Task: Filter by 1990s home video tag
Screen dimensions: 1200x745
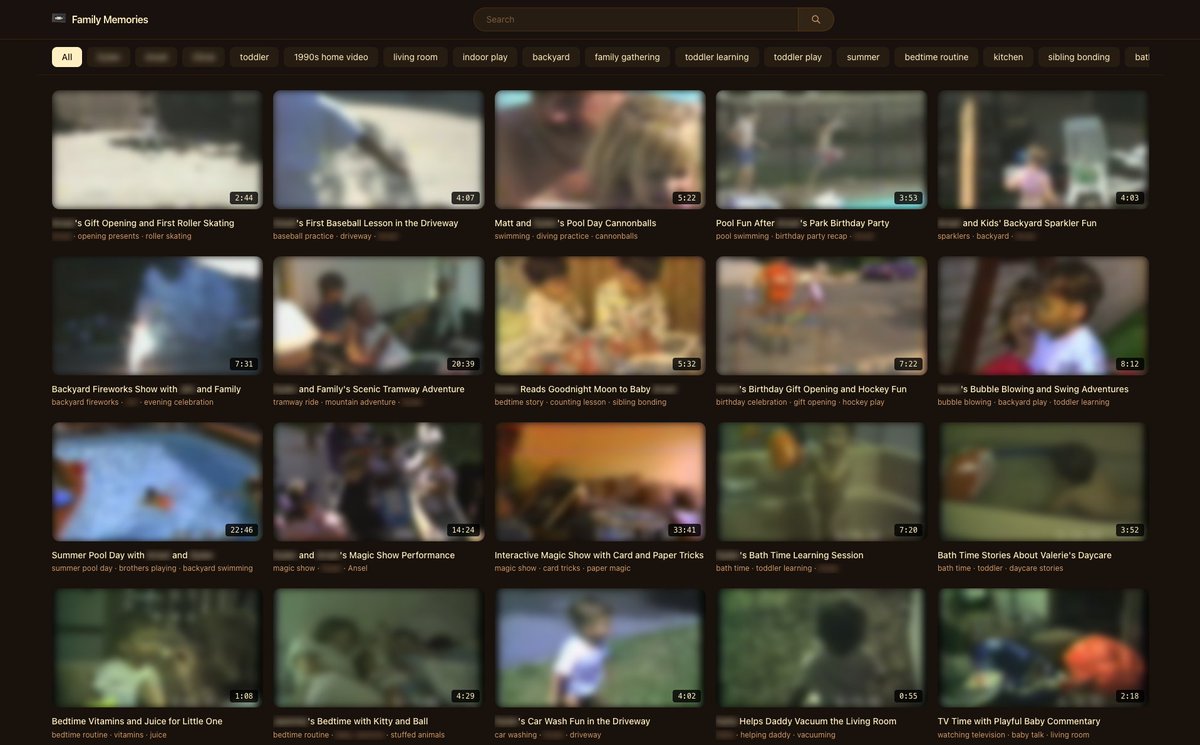Action: click(331, 57)
